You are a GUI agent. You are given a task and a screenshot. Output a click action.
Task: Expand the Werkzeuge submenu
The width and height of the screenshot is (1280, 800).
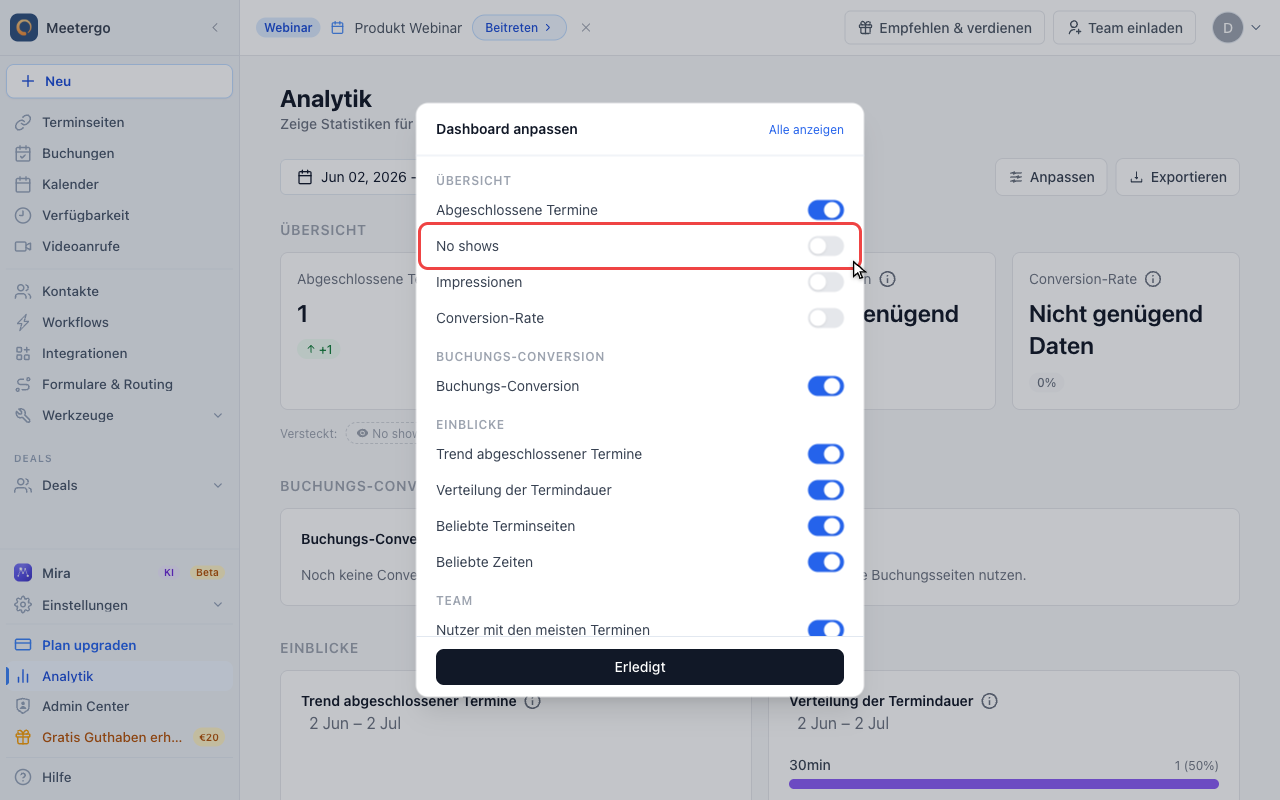[x=218, y=415]
